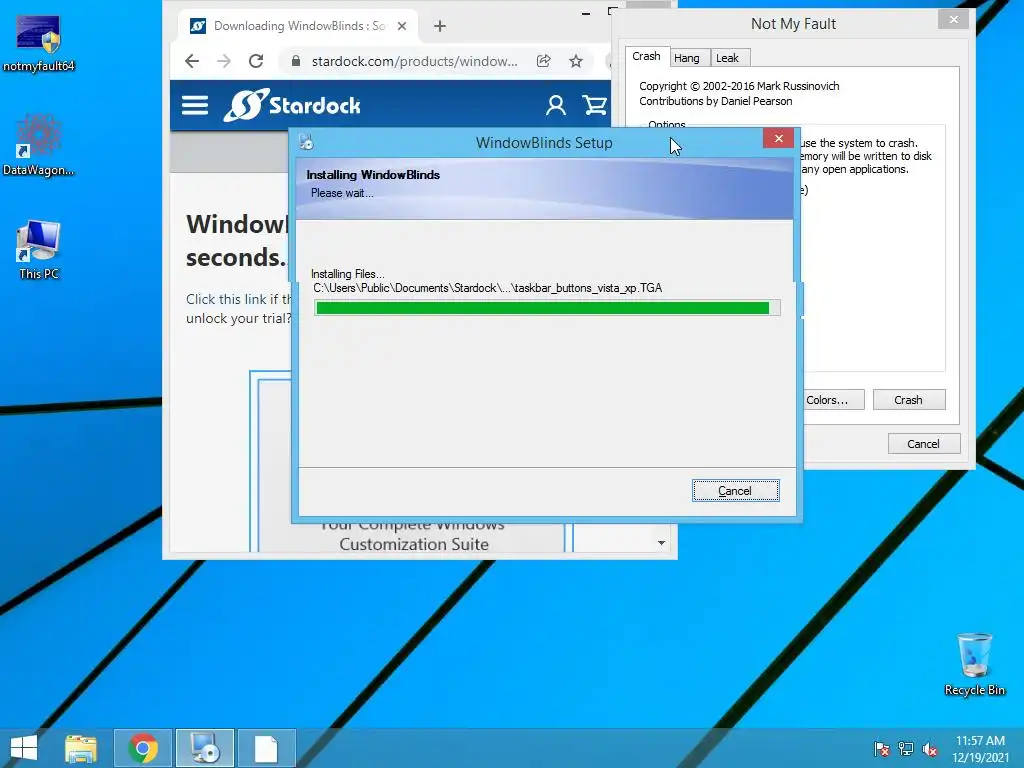Select the Downloading WindowBlinds browser tab
Viewport: 1024px width, 768px height.
click(298, 26)
